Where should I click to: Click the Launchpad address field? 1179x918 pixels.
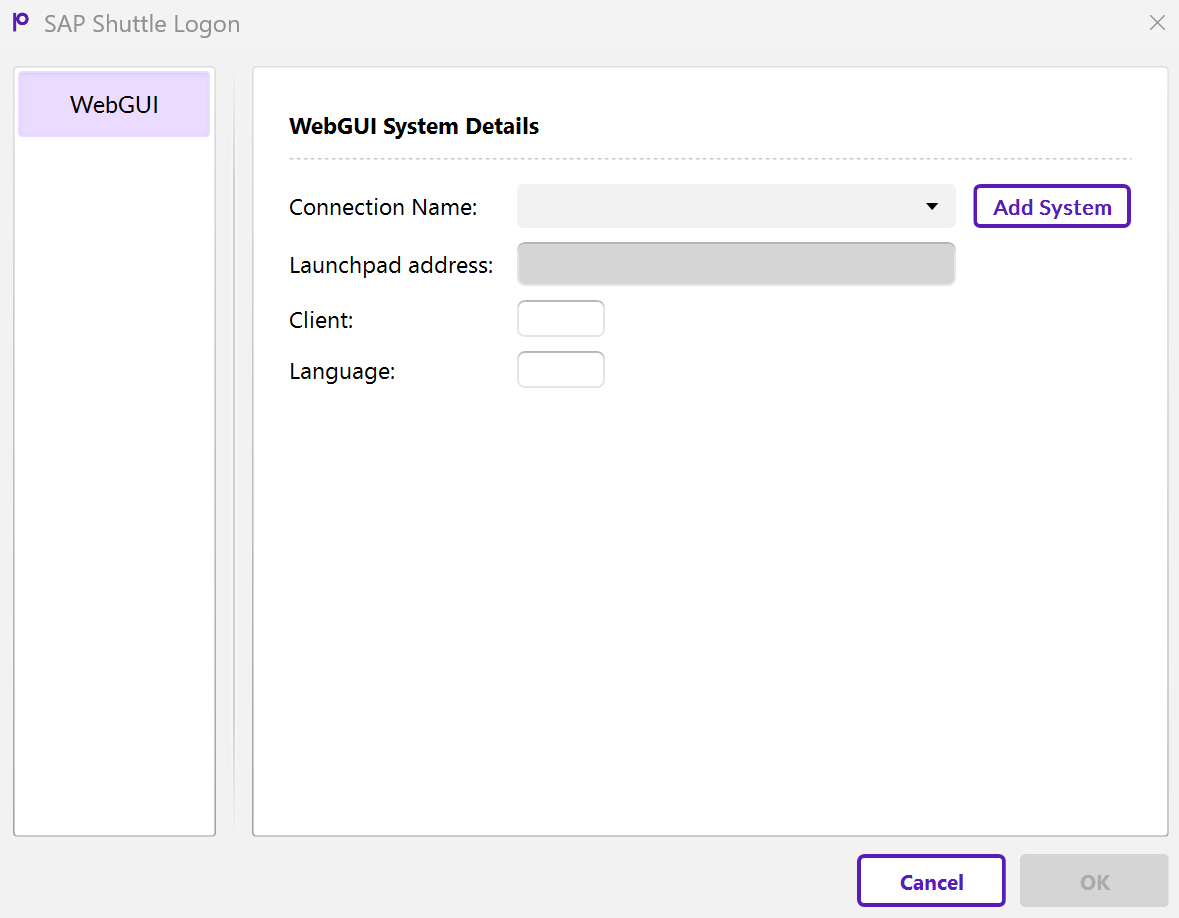coord(736,264)
